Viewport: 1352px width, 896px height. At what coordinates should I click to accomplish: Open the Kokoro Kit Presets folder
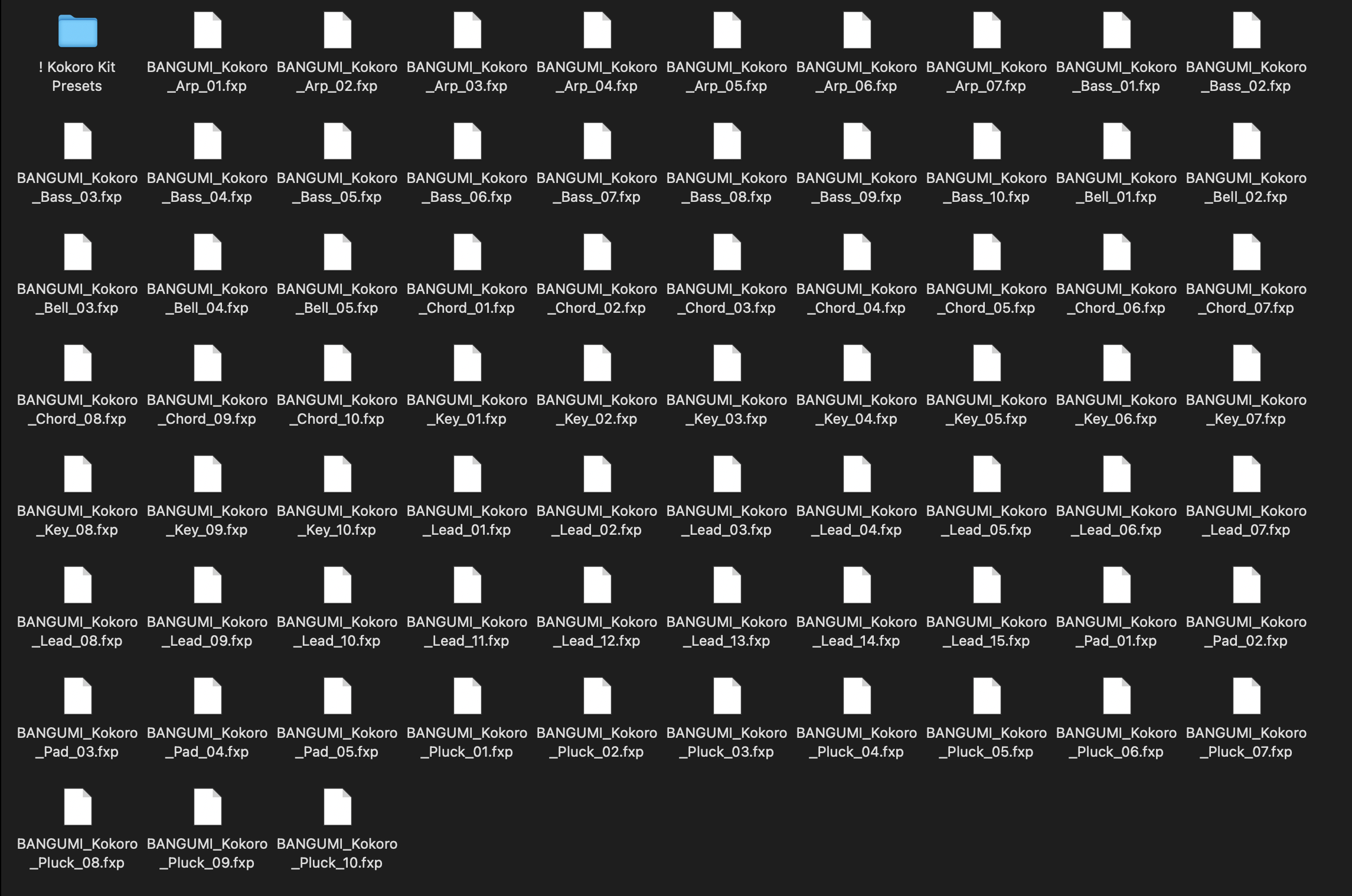[x=77, y=31]
